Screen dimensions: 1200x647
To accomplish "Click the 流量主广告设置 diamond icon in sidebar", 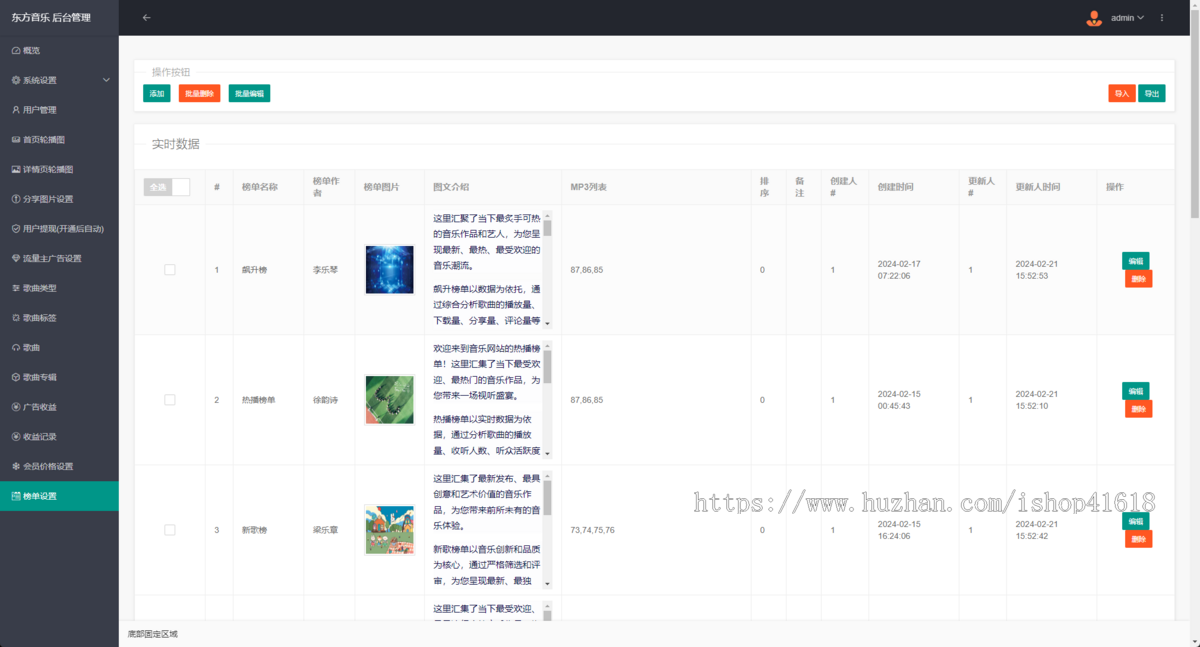I will pos(16,258).
